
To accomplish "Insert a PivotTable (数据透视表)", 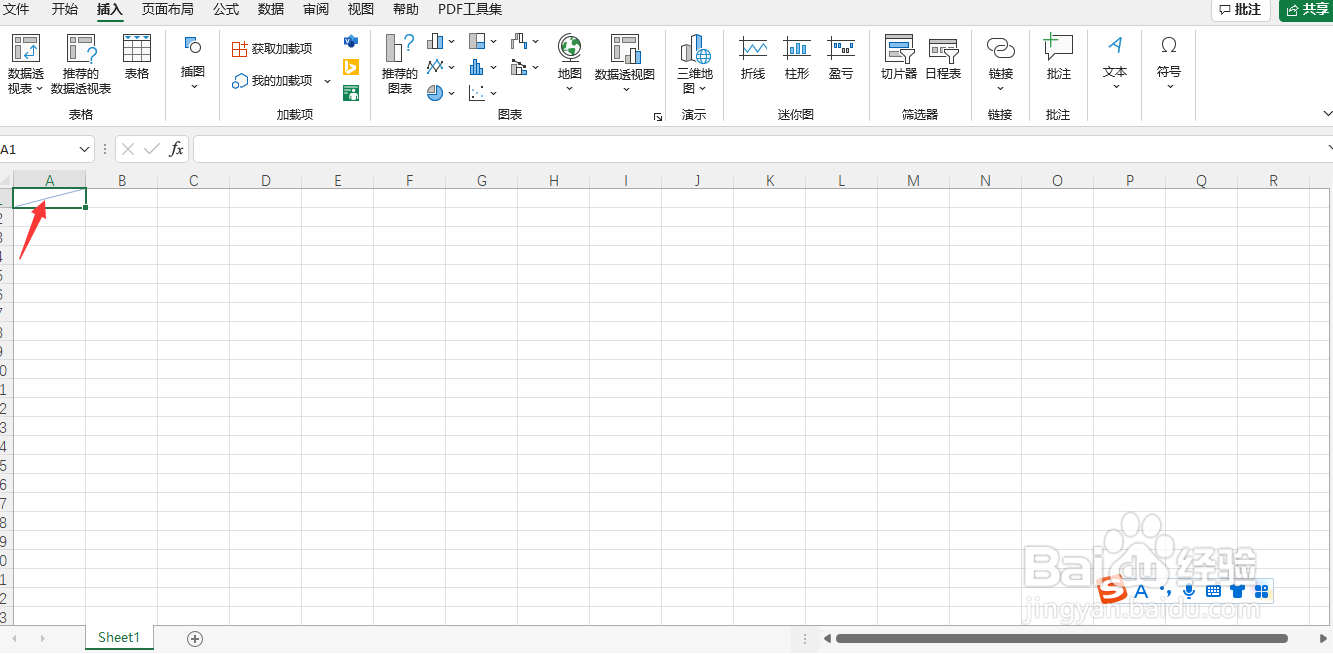I will coord(26,64).
